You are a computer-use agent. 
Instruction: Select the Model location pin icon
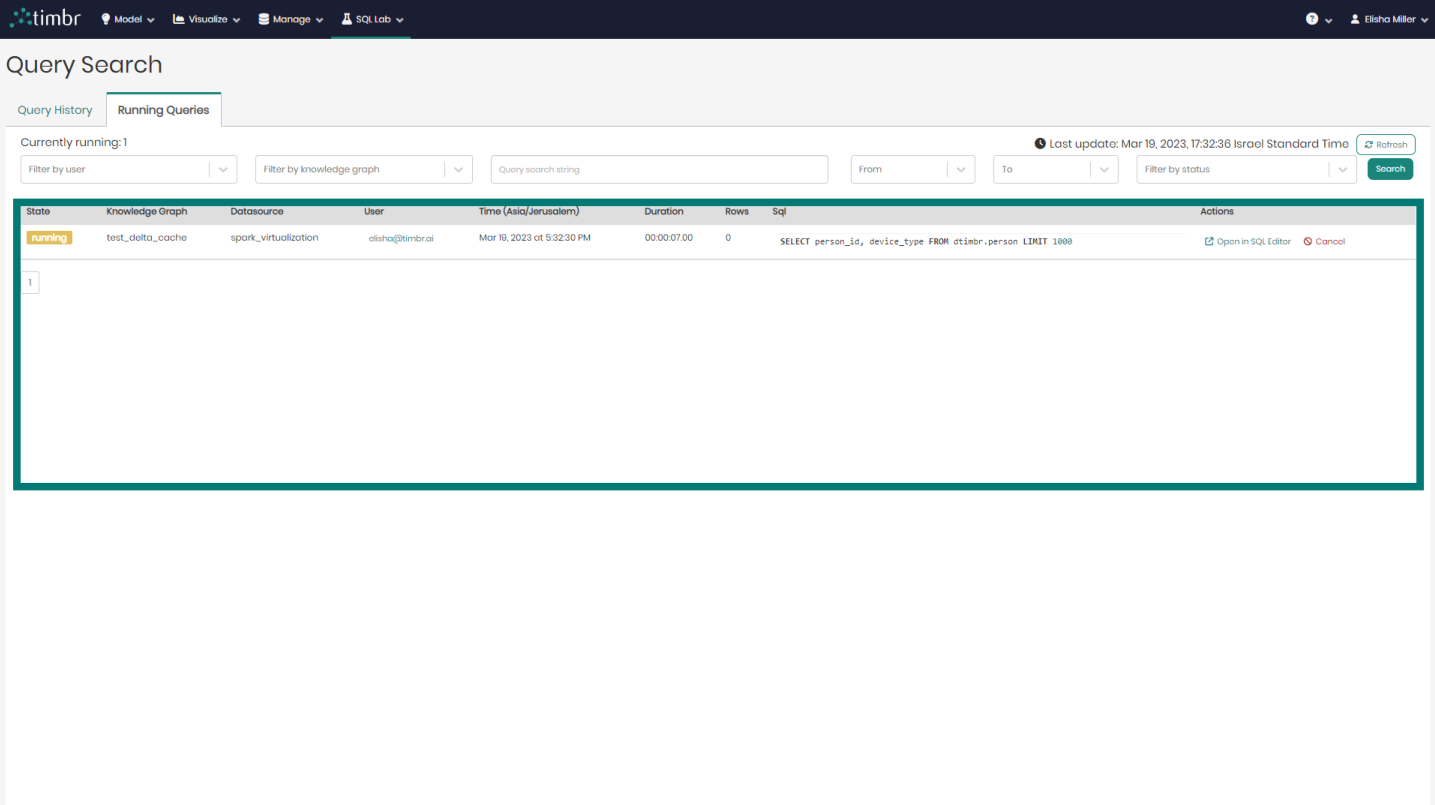coord(104,18)
